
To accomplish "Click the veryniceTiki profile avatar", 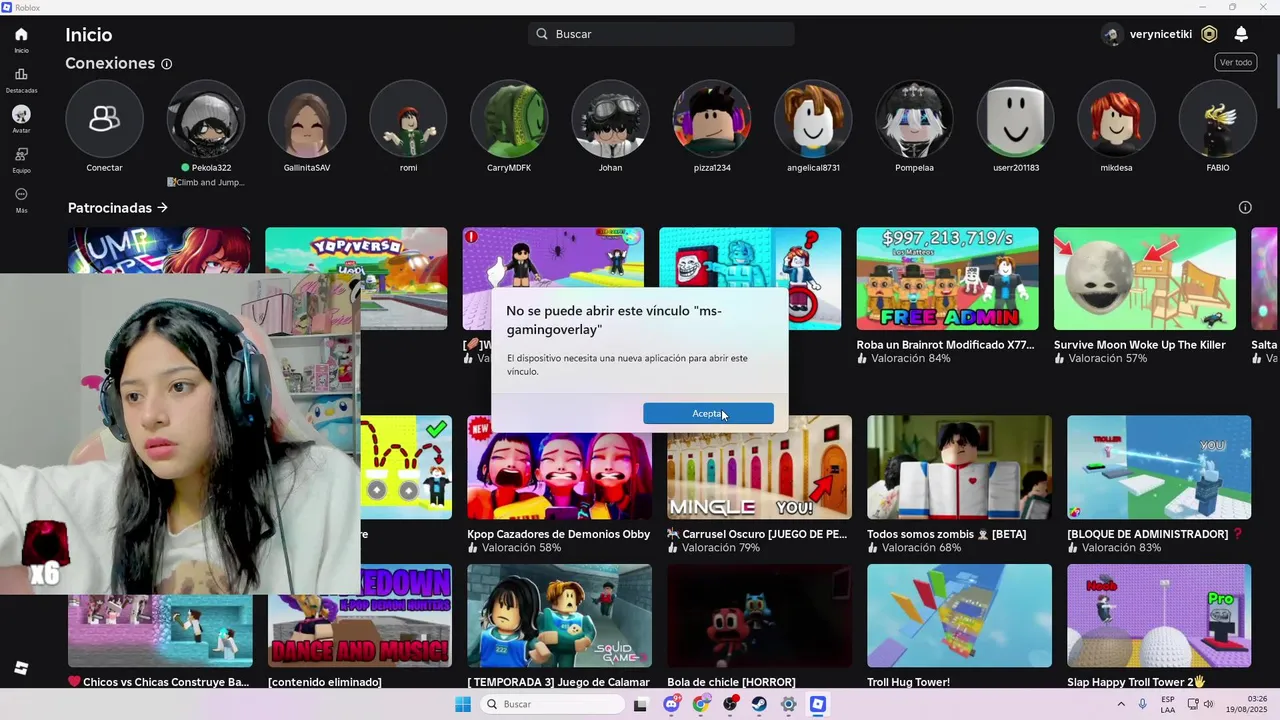I will coord(1112,34).
